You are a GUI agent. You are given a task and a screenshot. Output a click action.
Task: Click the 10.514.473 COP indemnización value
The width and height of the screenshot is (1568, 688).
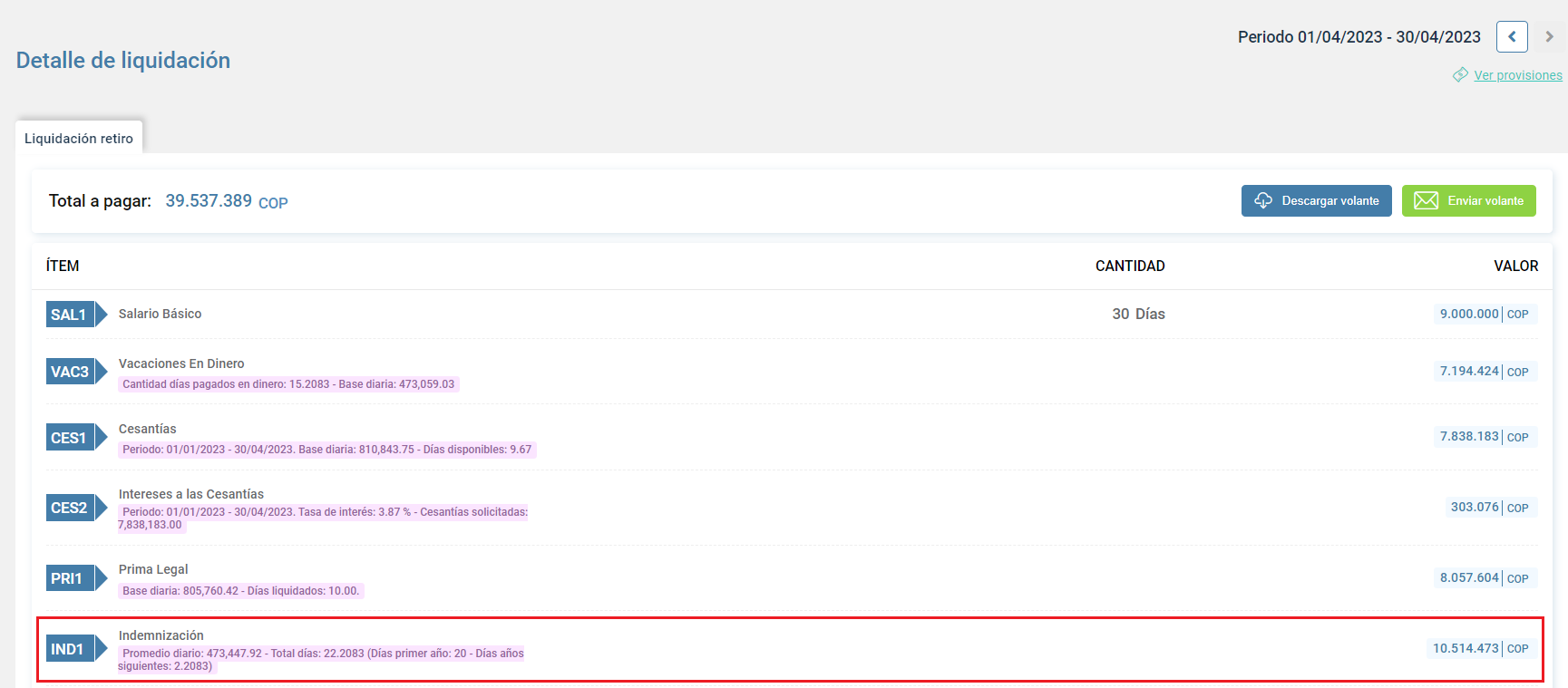tap(1482, 648)
